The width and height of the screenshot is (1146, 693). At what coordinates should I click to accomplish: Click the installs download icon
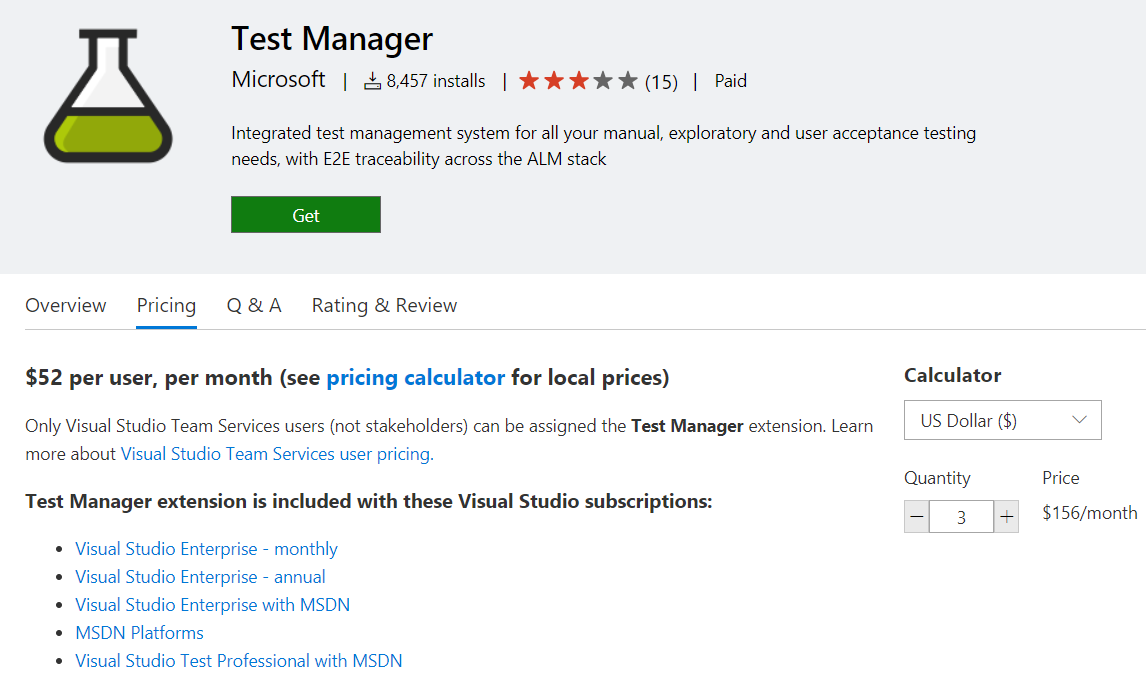pos(374,80)
